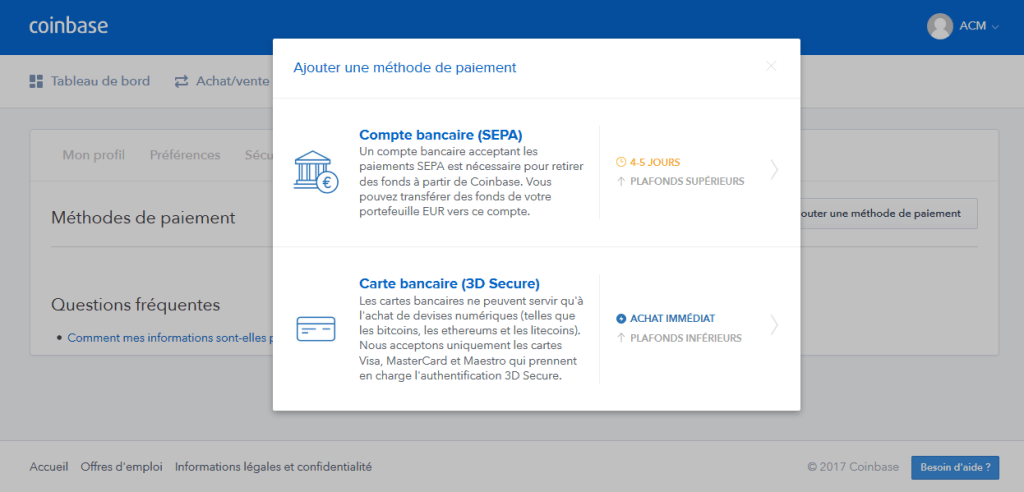Click the SEPA account description paragraph
The height and width of the screenshot is (492, 1024).
coord(472,182)
